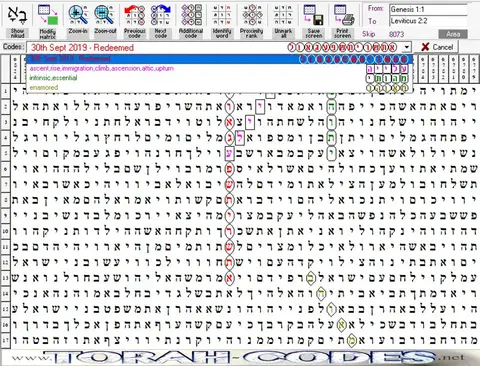Click the Print screen icon
Image resolution: width=480 pixels, height=366 pixels.
(x=343, y=15)
